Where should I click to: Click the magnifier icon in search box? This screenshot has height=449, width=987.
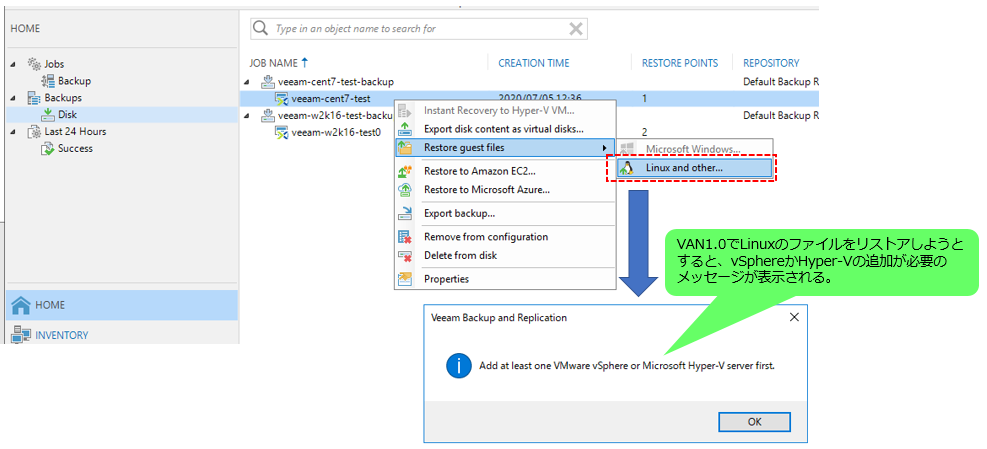point(261,28)
